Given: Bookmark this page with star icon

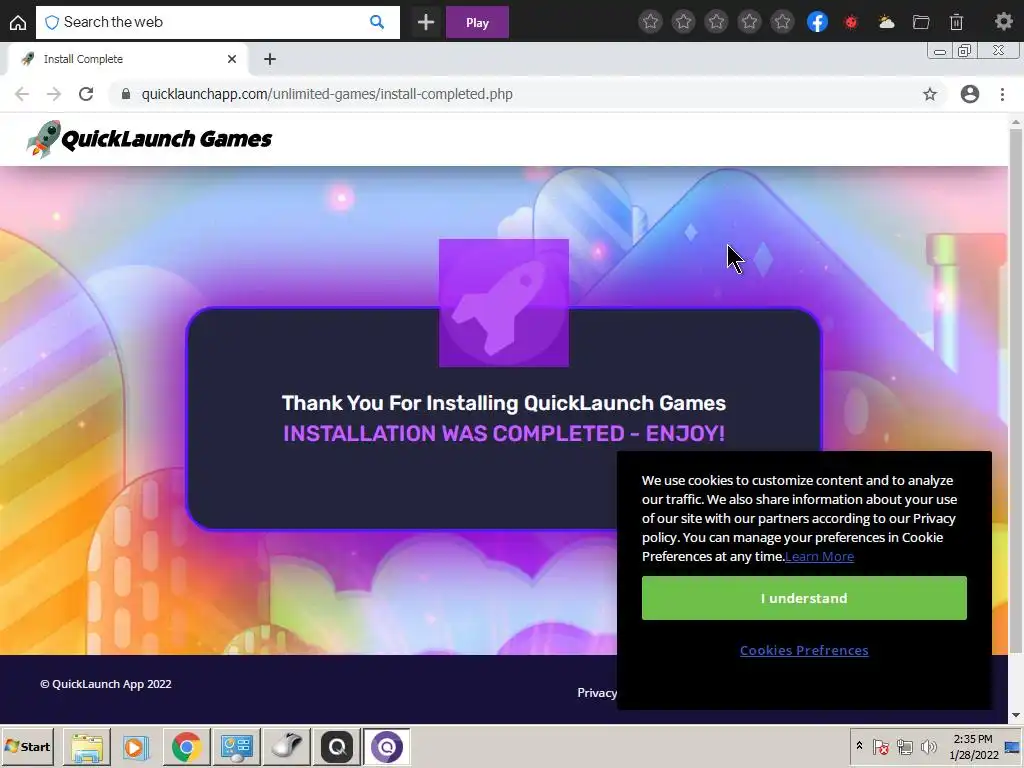Looking at the screenshot, I should click(930, 94).
